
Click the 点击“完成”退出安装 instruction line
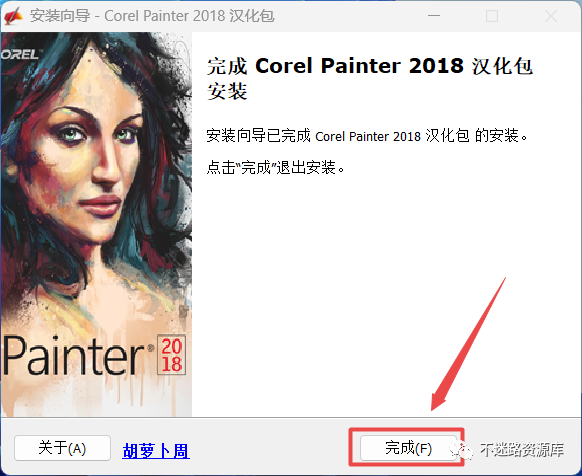tap(275, 167)
